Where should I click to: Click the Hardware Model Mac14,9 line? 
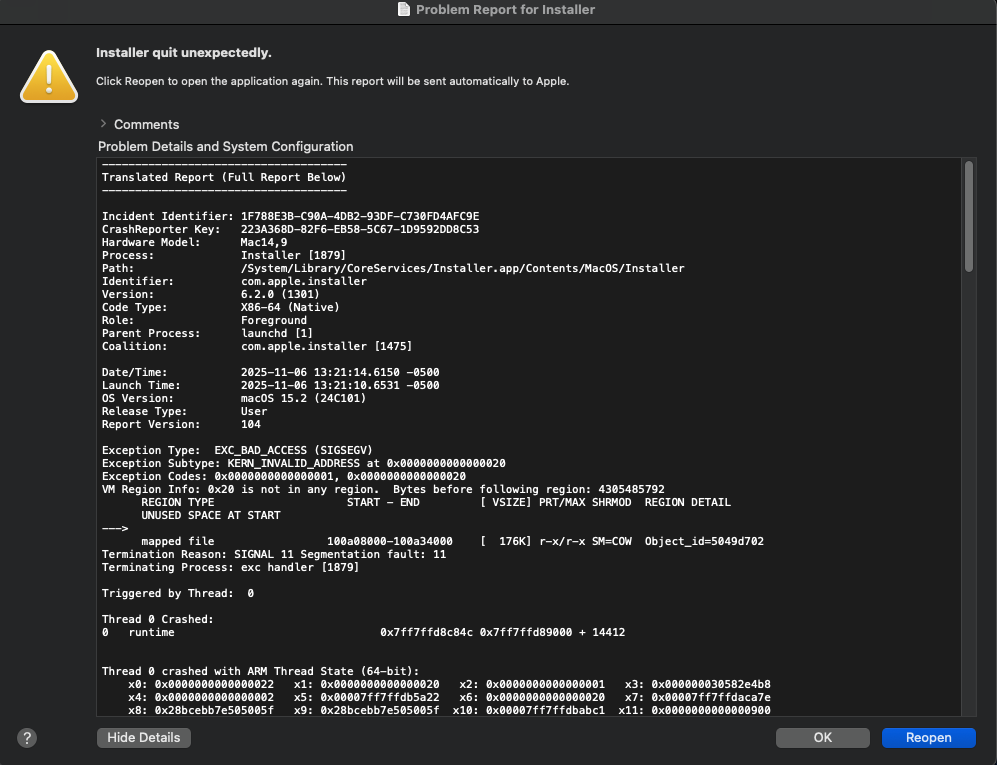click(x=195, y=242)
